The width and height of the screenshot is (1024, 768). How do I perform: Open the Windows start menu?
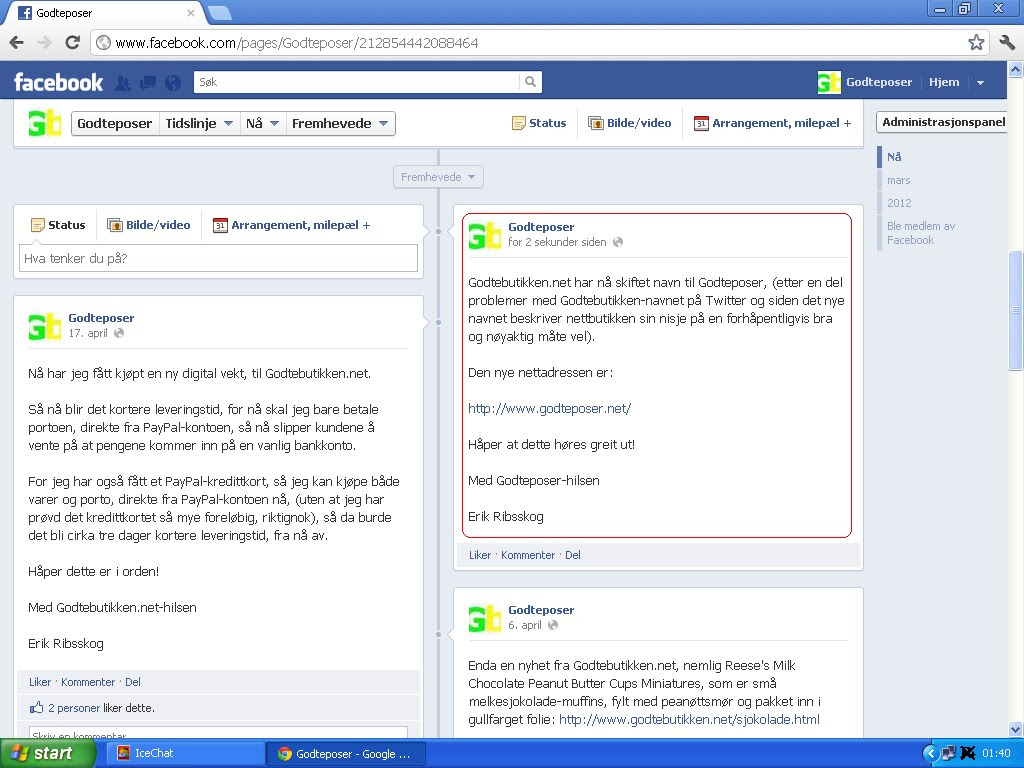tap(47, 754)
